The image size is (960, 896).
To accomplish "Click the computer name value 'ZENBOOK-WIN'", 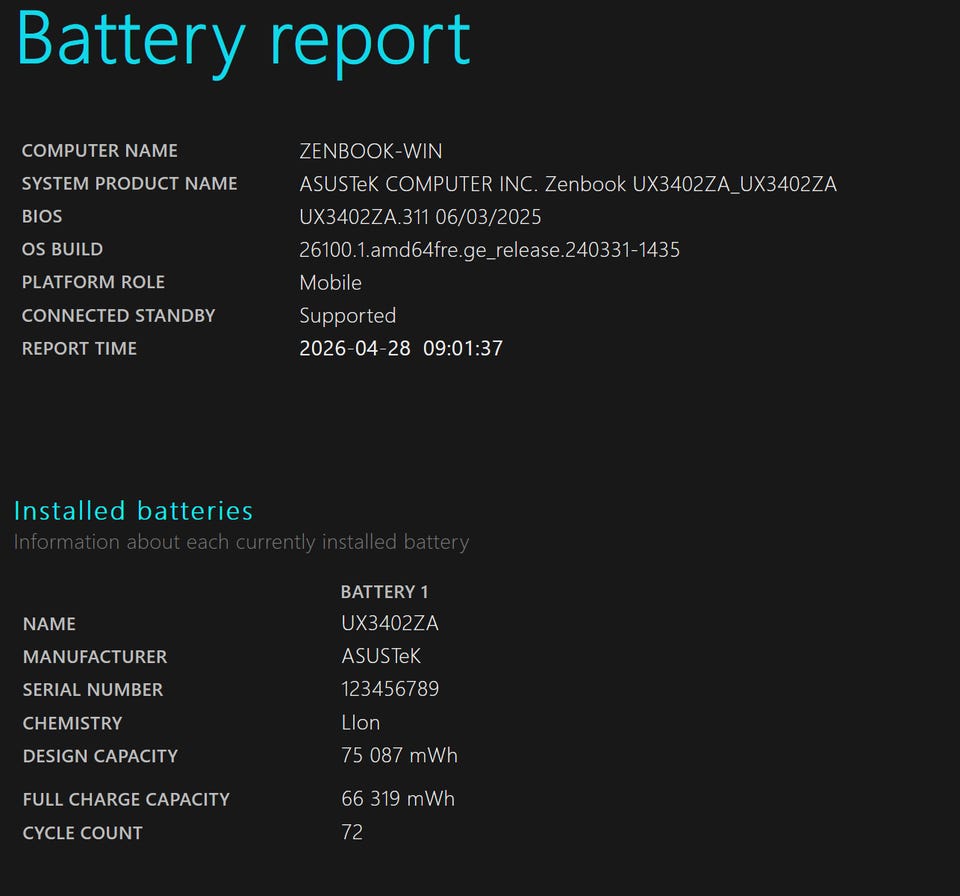I will coord(371,151).
